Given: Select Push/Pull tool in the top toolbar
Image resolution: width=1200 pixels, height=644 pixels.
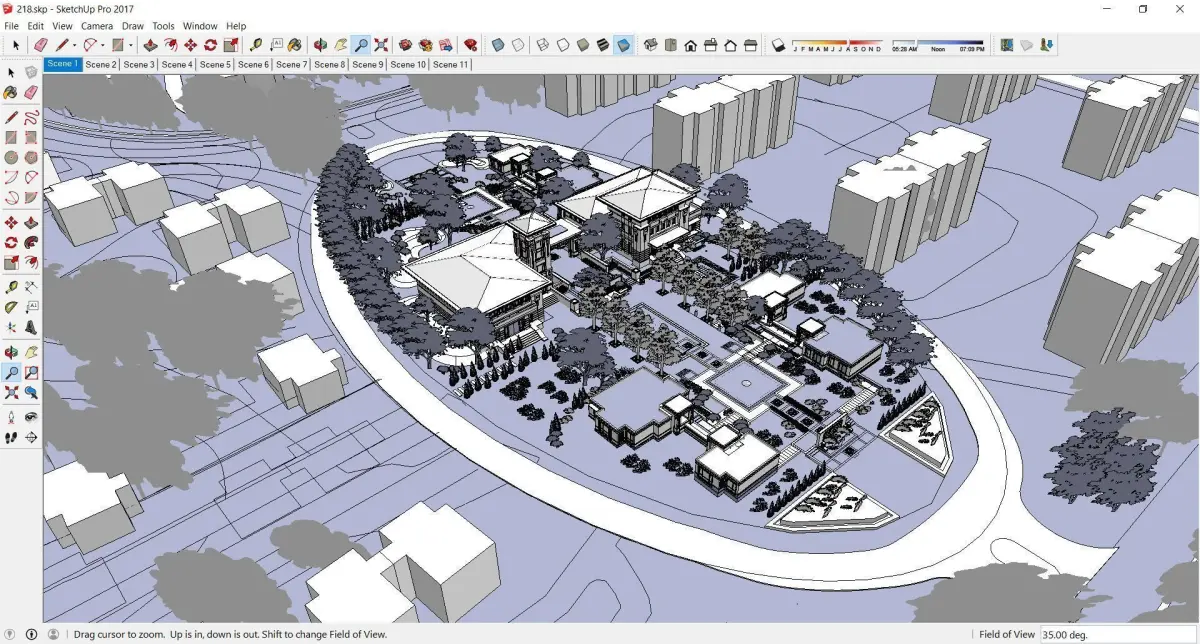Looking at the screenshot, I should coord(150,45).
